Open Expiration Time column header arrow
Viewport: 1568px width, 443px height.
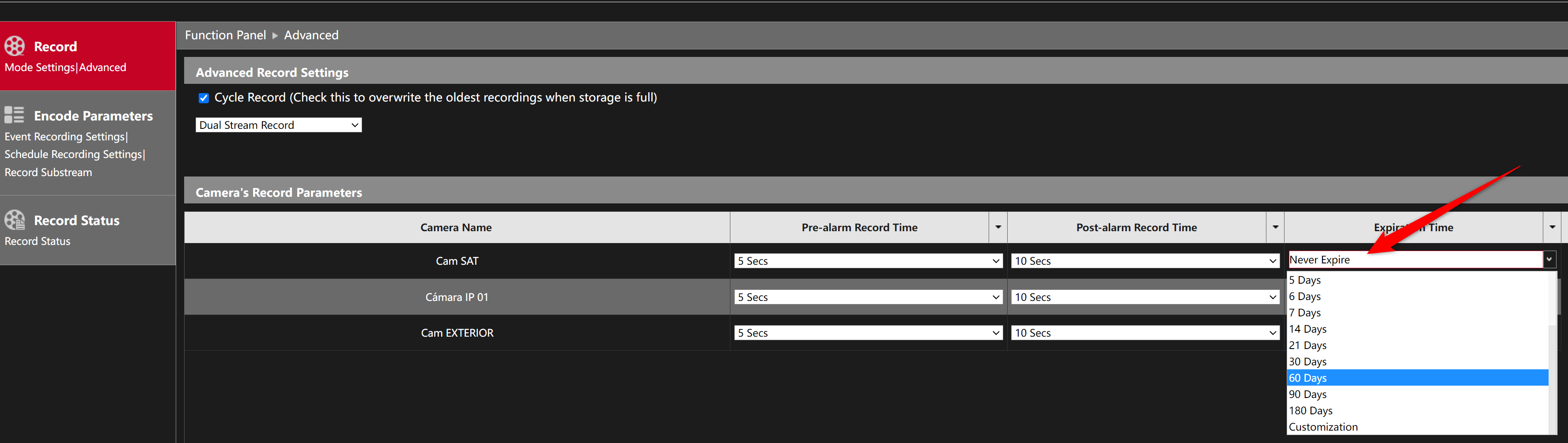pyautogui.click(x=1552, y=227)
